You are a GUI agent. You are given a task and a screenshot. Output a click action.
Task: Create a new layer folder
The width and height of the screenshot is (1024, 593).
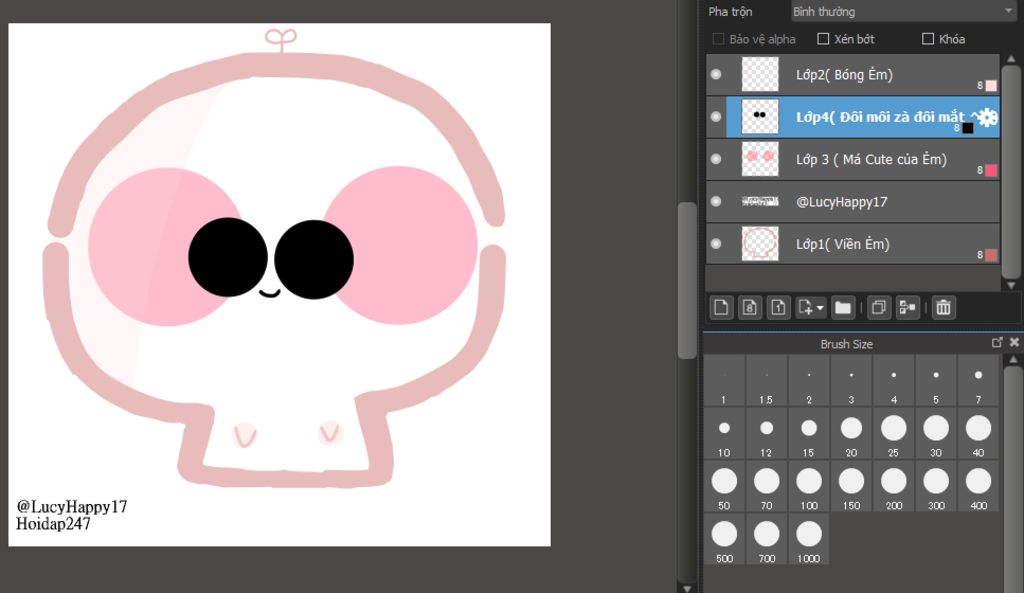click(843, 308)
